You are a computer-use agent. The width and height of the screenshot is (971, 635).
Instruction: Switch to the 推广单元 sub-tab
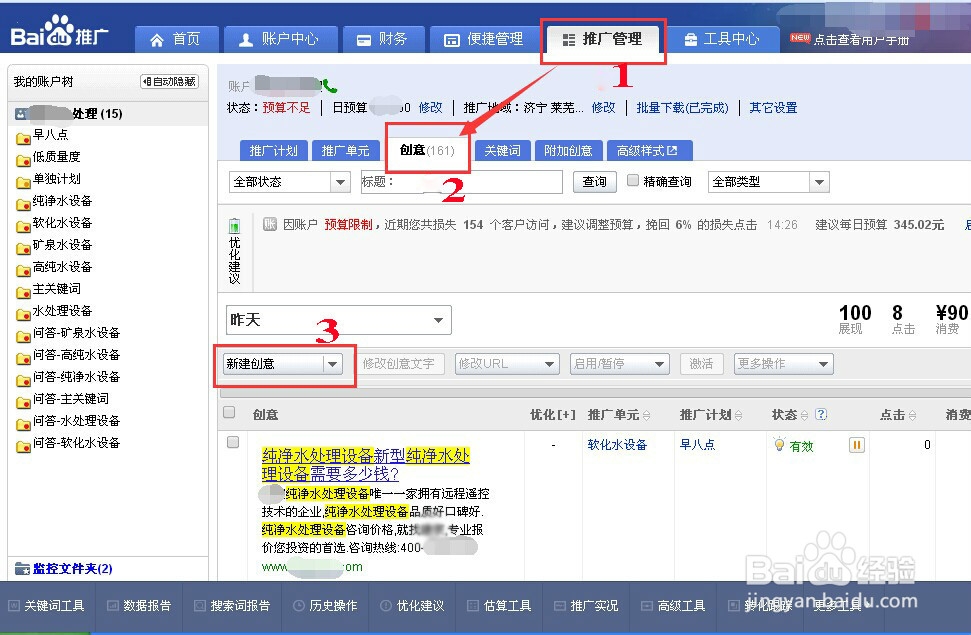tap(346, 151)
